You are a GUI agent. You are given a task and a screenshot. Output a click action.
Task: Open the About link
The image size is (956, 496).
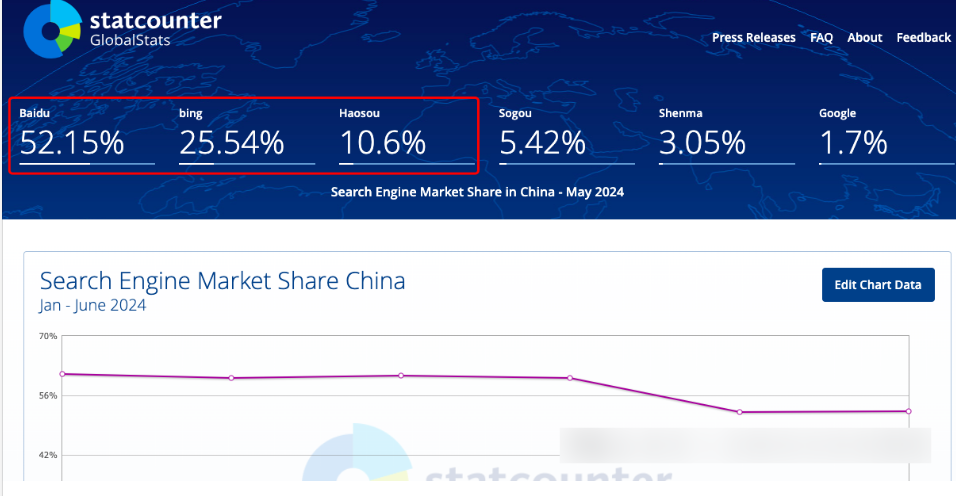864,38
